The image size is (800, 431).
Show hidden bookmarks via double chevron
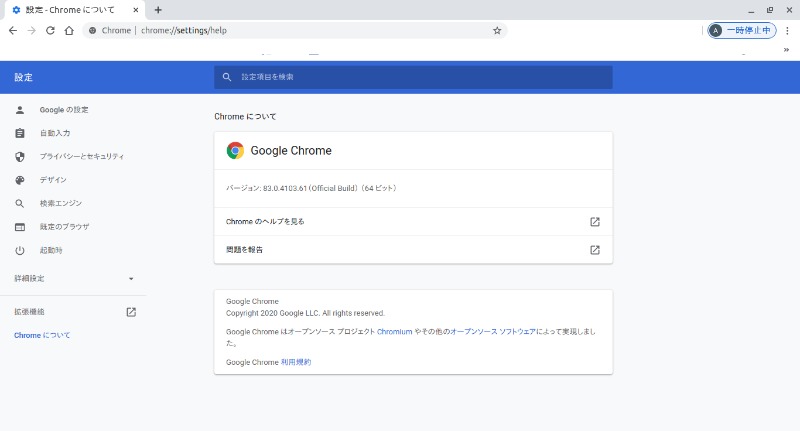click(x=786, y=49)
